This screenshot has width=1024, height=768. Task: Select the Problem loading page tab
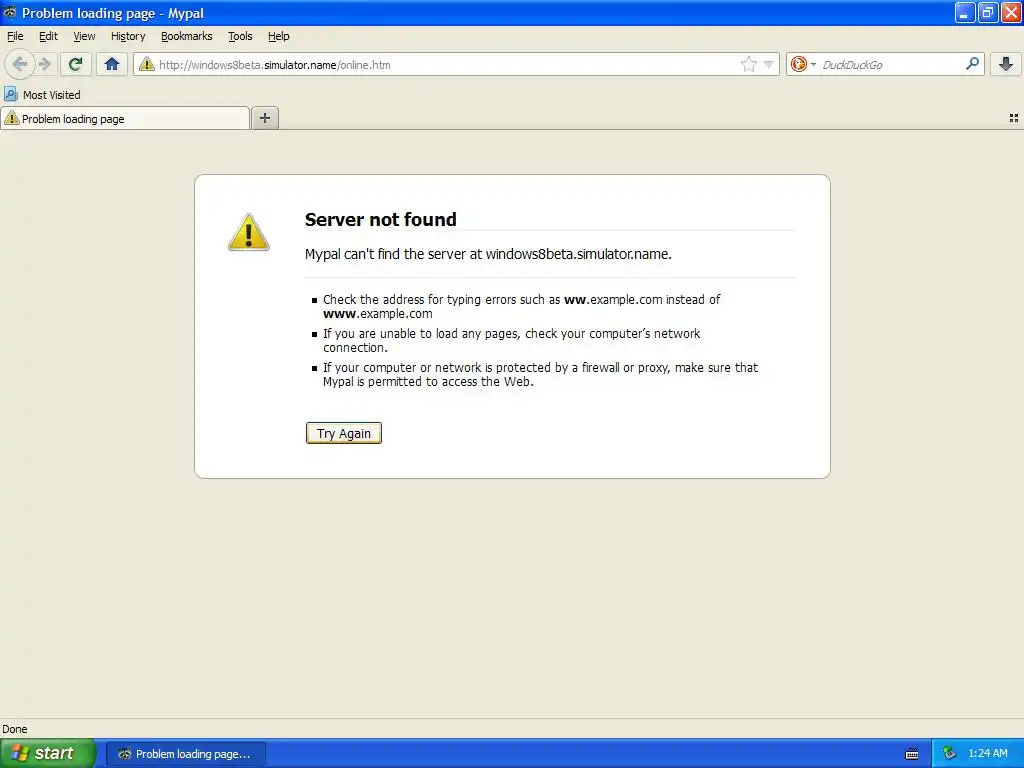pyautogui.click(x=125, y=118)
